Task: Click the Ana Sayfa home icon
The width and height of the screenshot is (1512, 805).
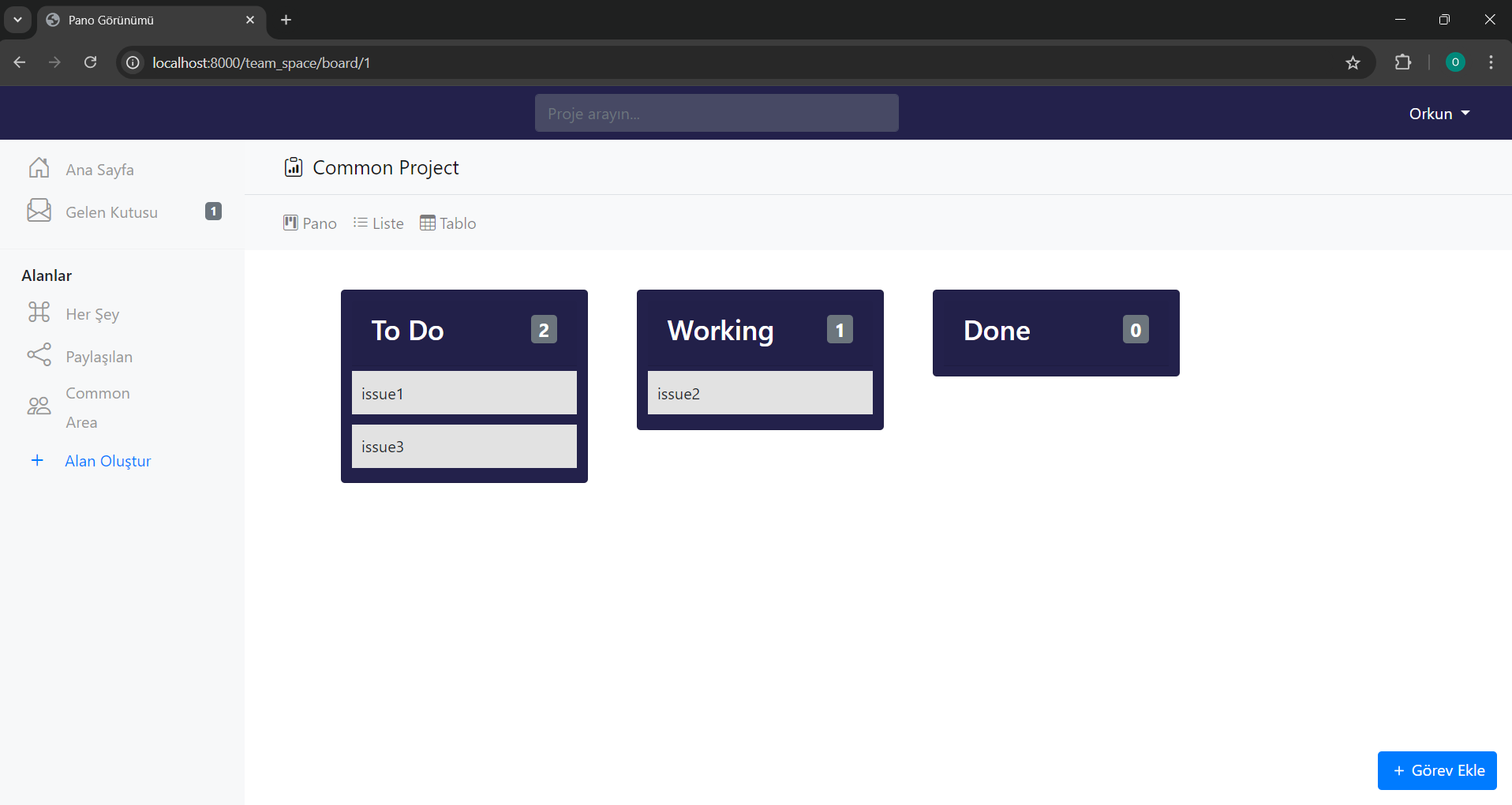Action: click(39, 168)
